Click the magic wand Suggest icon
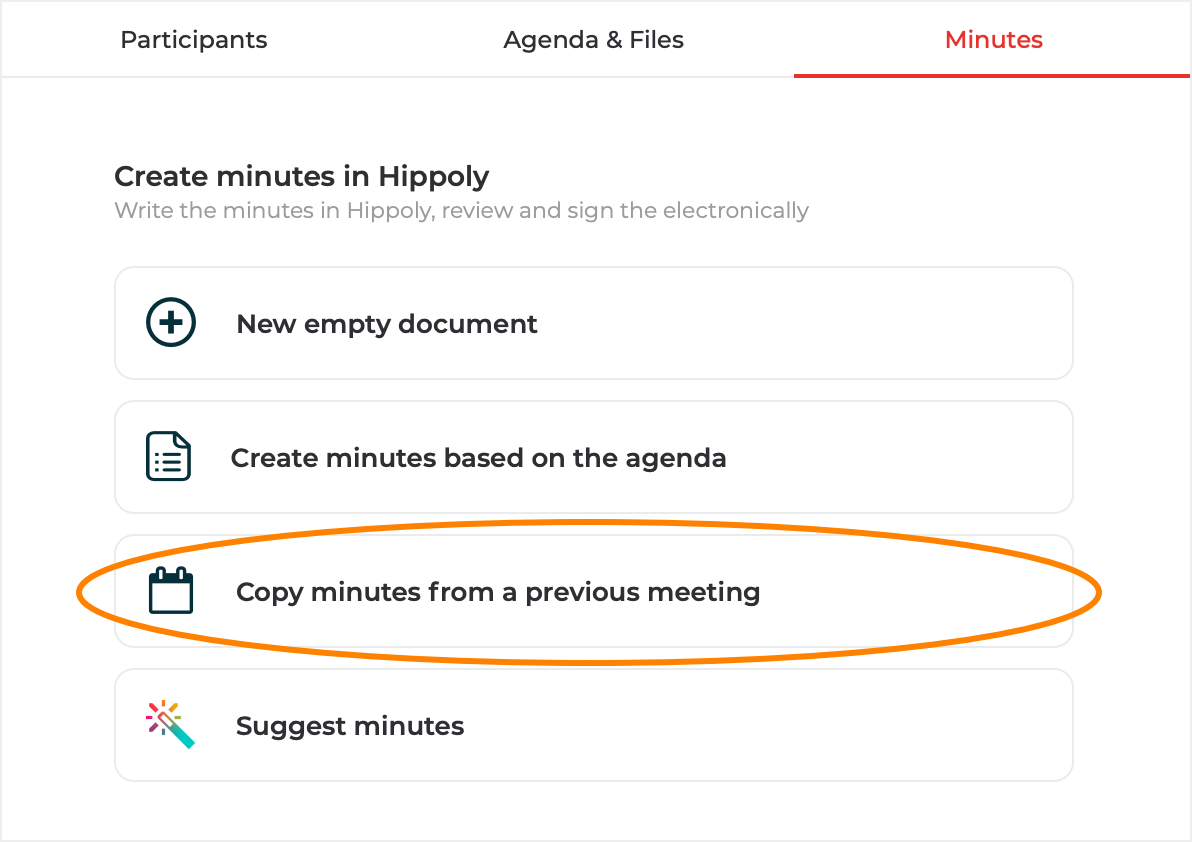The width and height of the screenshot is (1192, 842). 170,725
